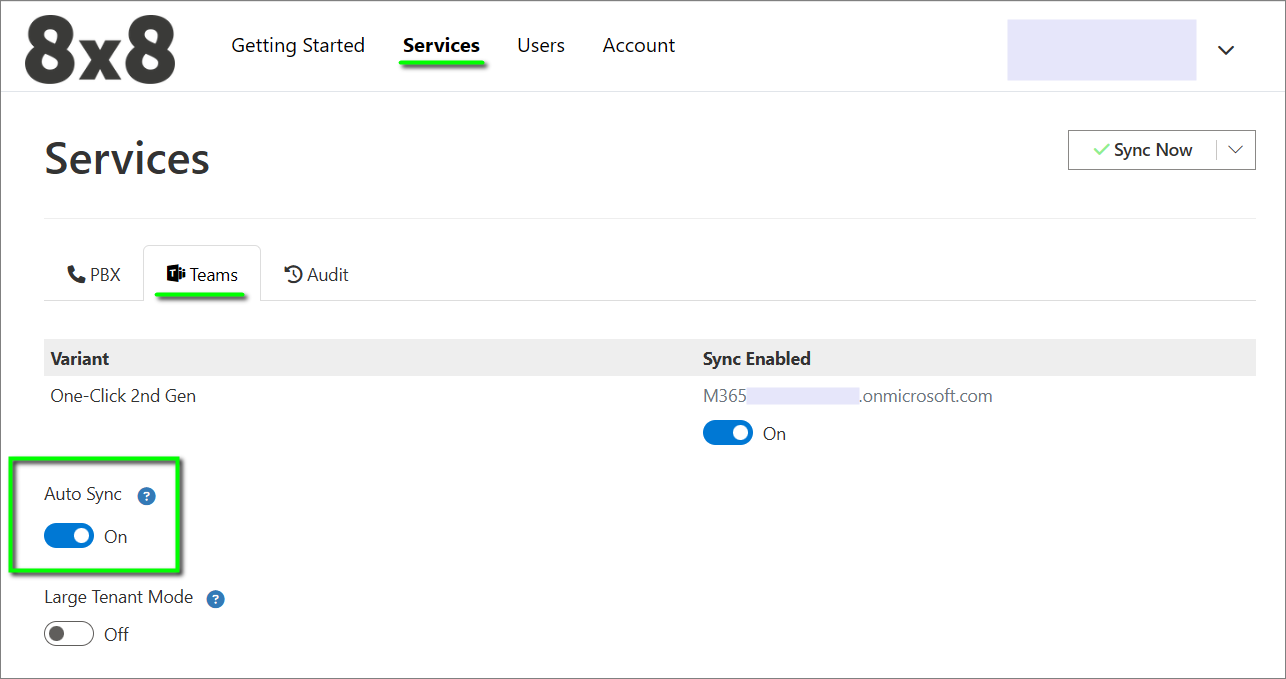
Task: Open the Account page
Action: click(639, 45)
